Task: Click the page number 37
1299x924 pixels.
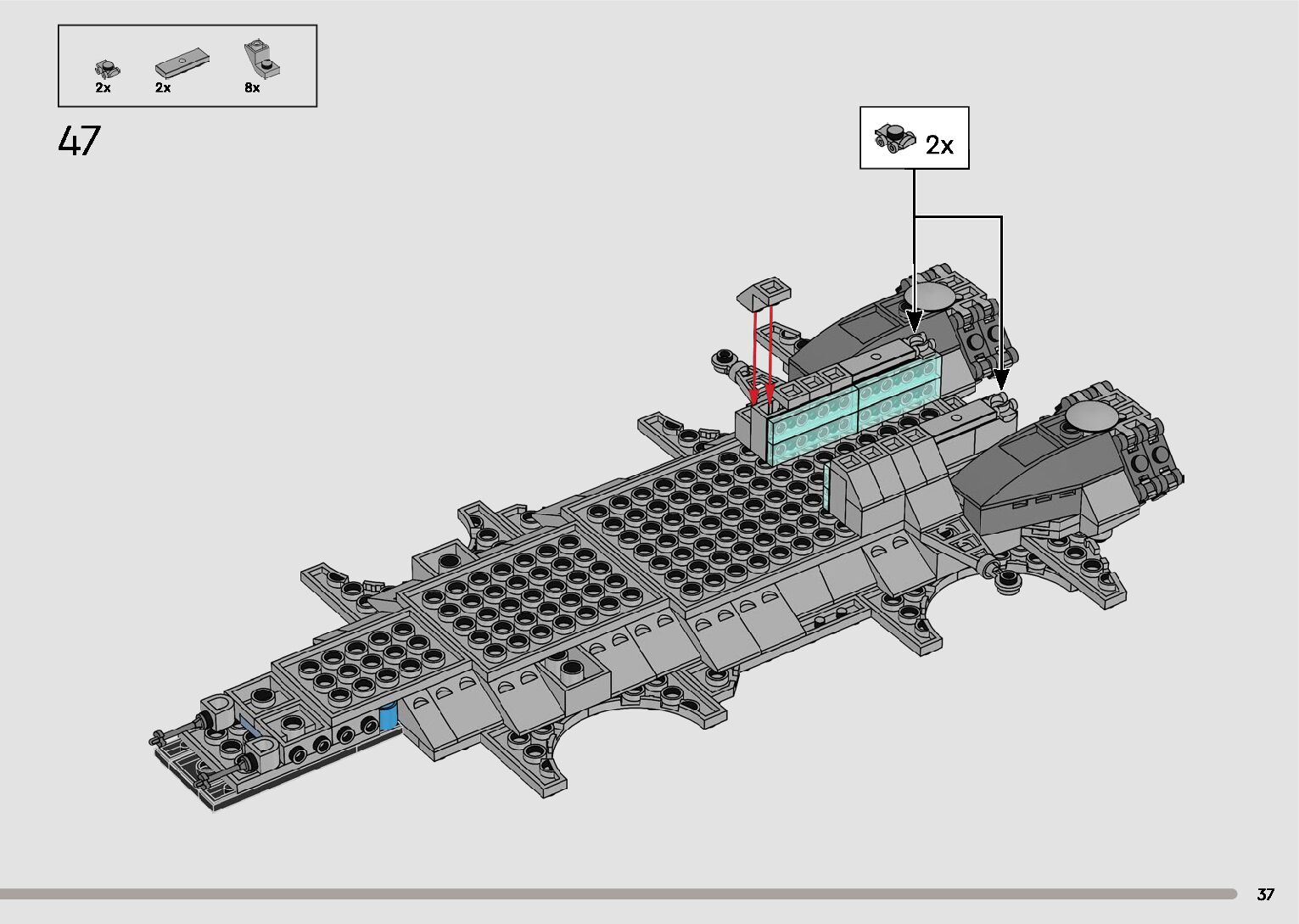Action: [1265, 894]
